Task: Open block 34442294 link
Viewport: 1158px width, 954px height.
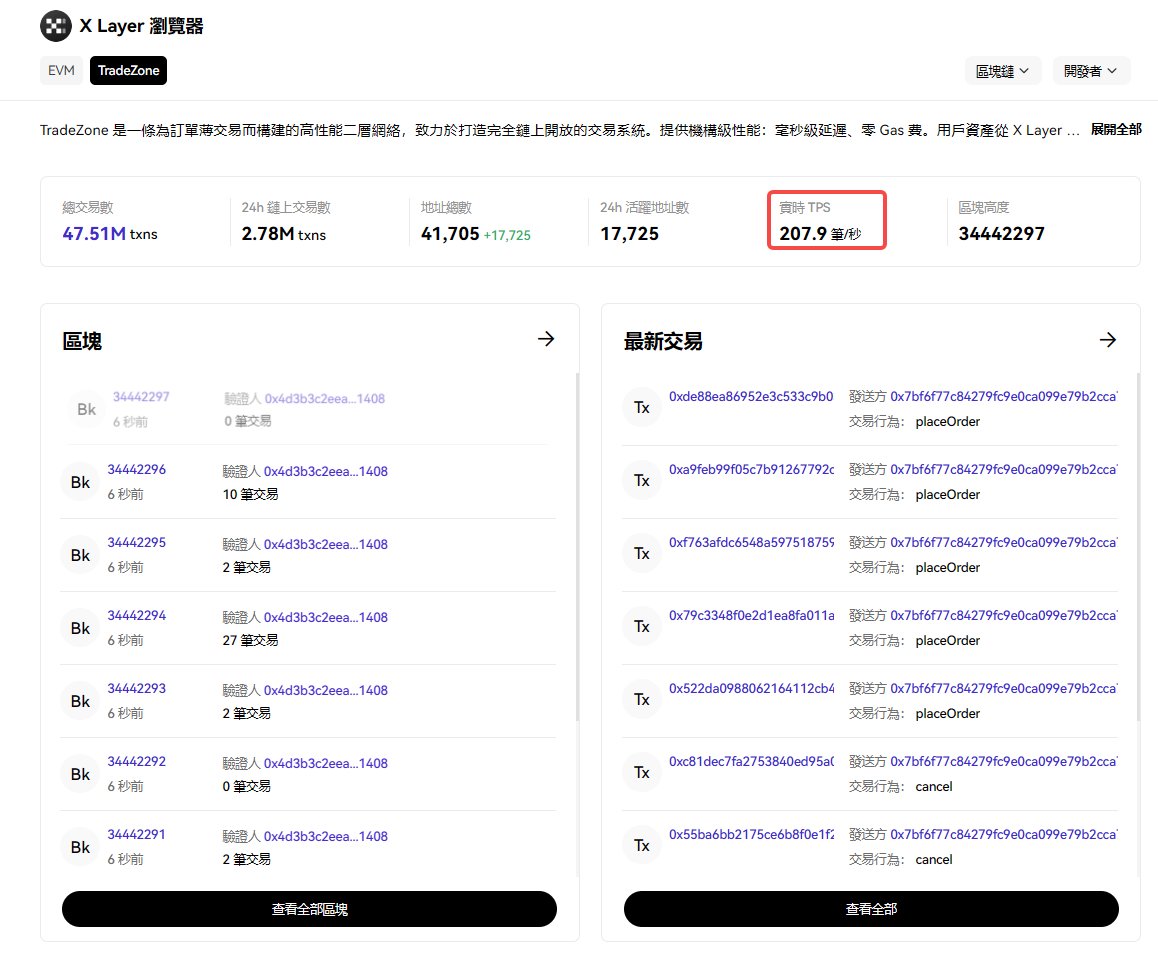Action: (137, 616)
